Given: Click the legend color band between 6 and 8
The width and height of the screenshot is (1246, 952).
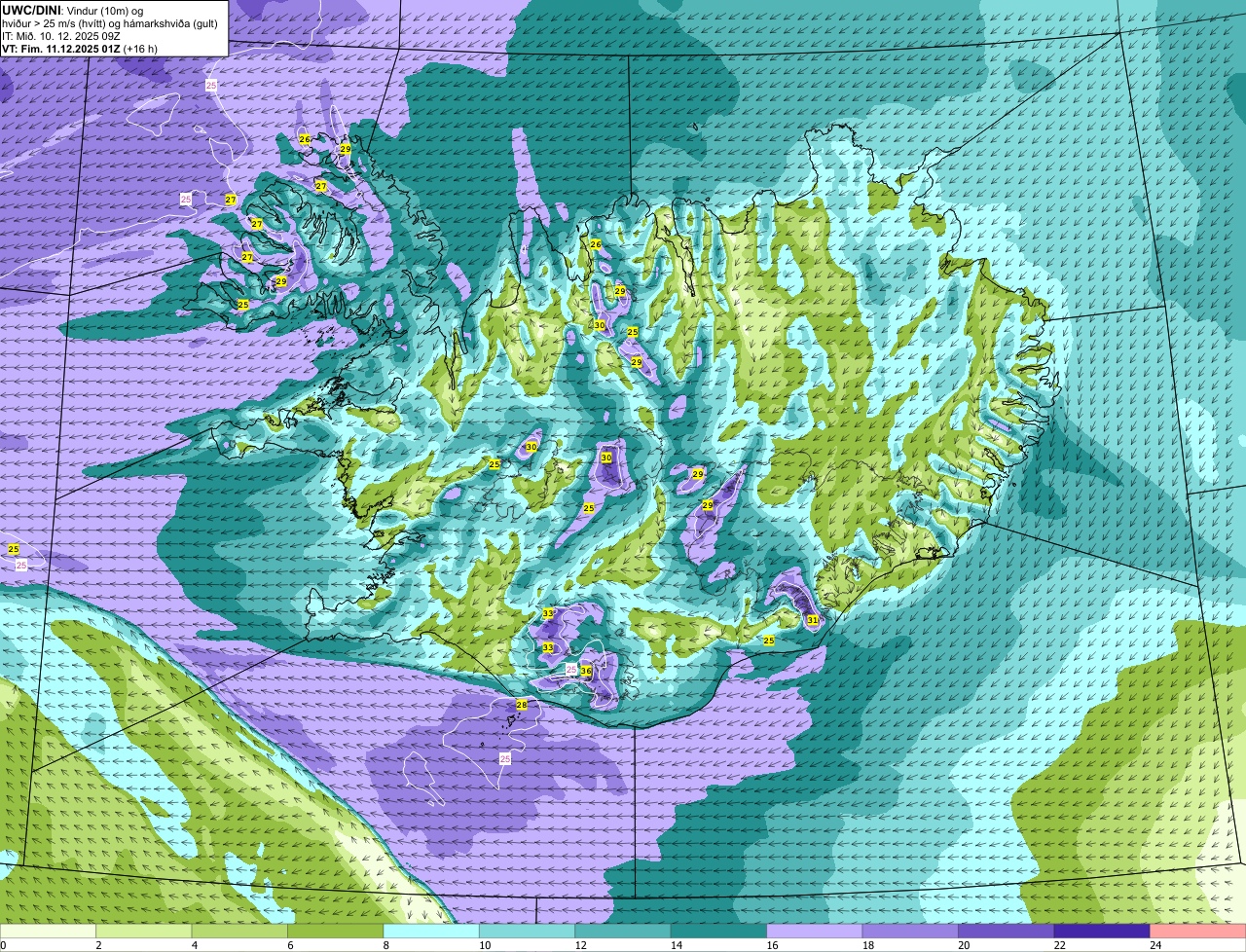Looking at the screenshot, I should 337,931.
